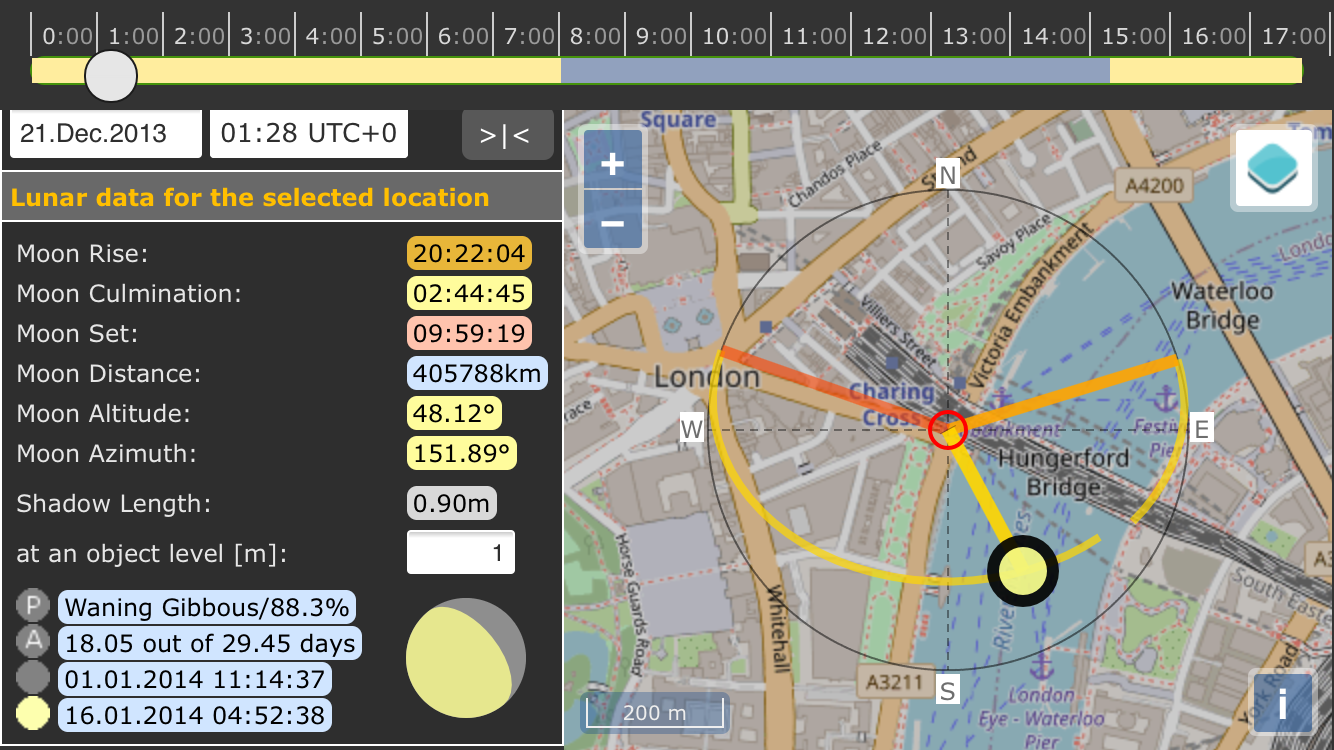
Task: Click the Waning Gibbous/88.3% label
Action: click(207, 607)
